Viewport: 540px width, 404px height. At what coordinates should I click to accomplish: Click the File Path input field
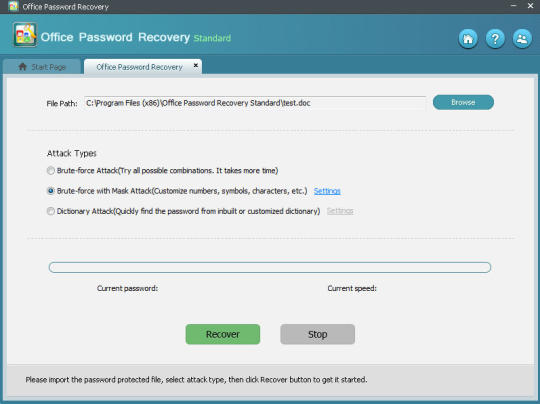(x=255, y=103)
